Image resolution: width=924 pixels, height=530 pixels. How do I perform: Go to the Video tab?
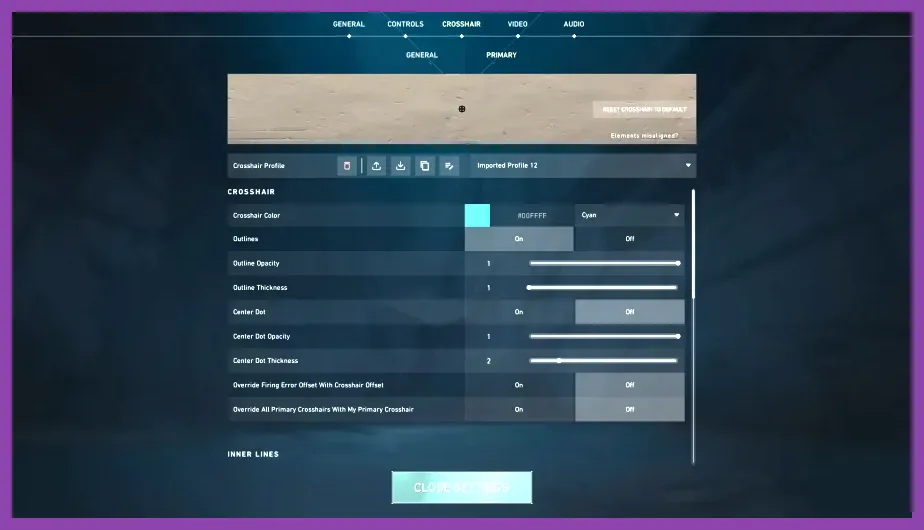pos(517,24)
